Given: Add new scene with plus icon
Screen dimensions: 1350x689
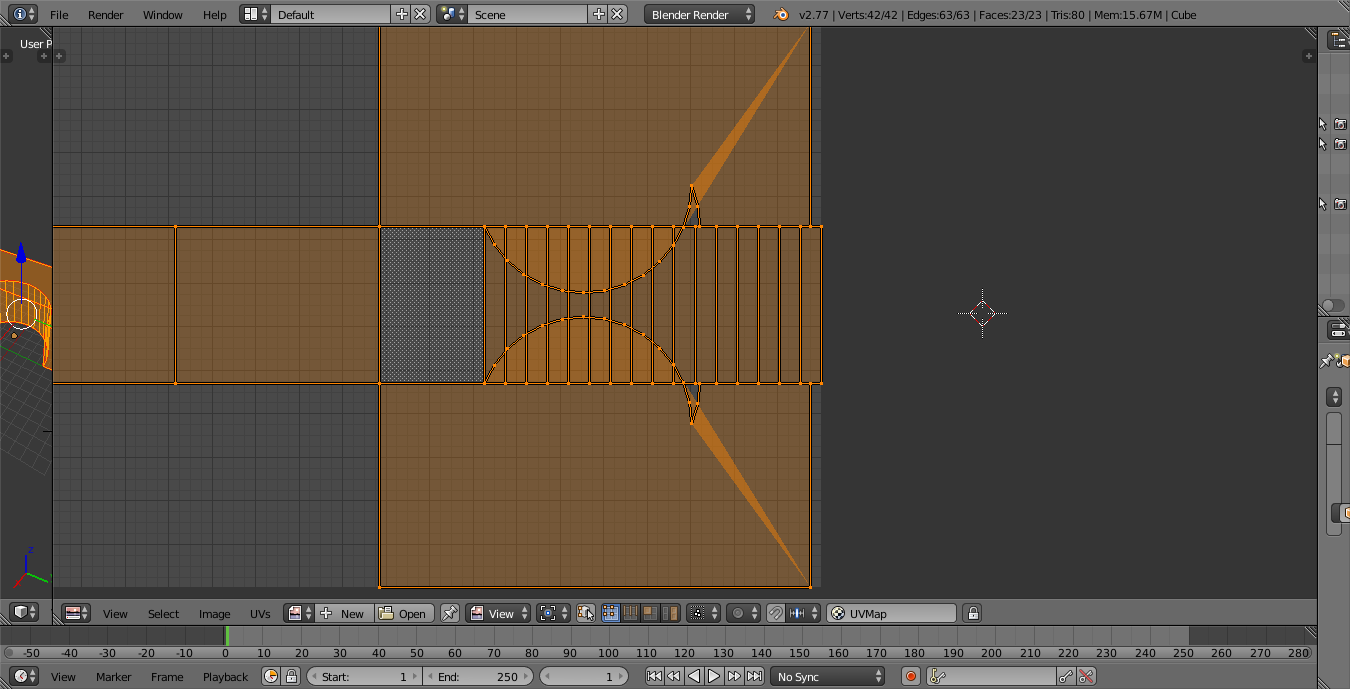Looking at the screenshot, I should pos(598,15).
